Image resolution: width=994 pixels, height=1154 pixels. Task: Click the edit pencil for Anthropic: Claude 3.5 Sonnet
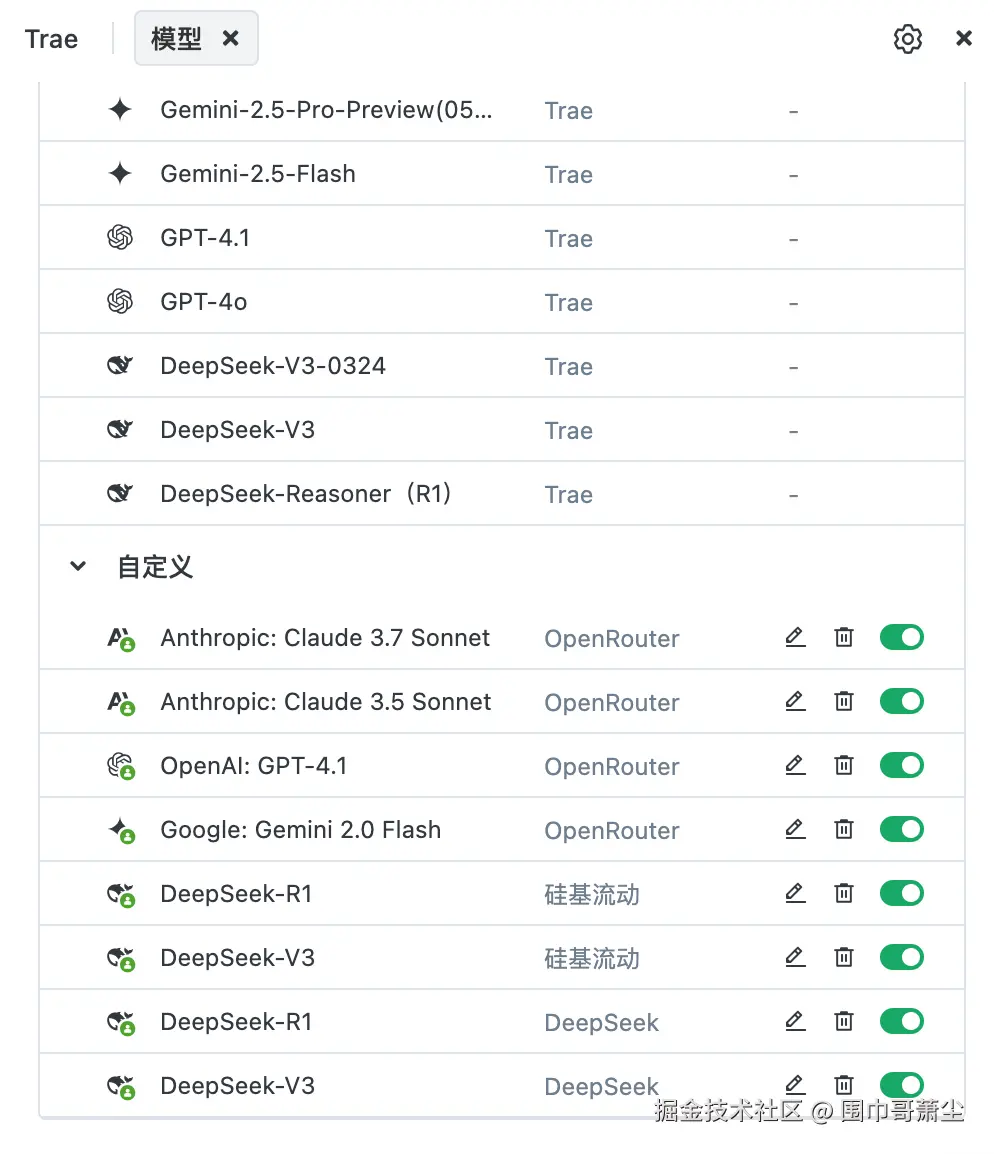pos(795,701)
